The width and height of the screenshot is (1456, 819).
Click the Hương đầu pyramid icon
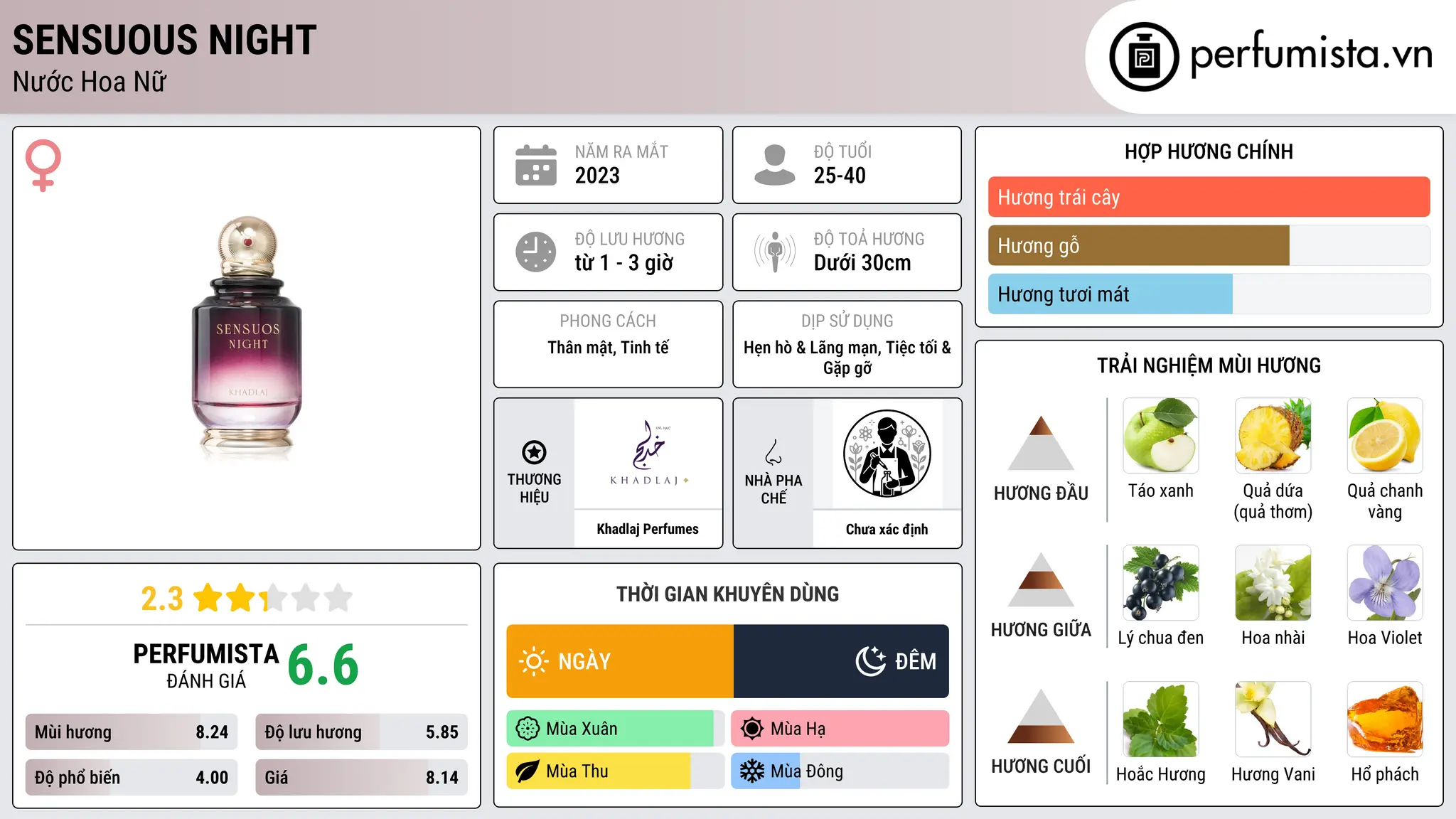(1041, 443)
